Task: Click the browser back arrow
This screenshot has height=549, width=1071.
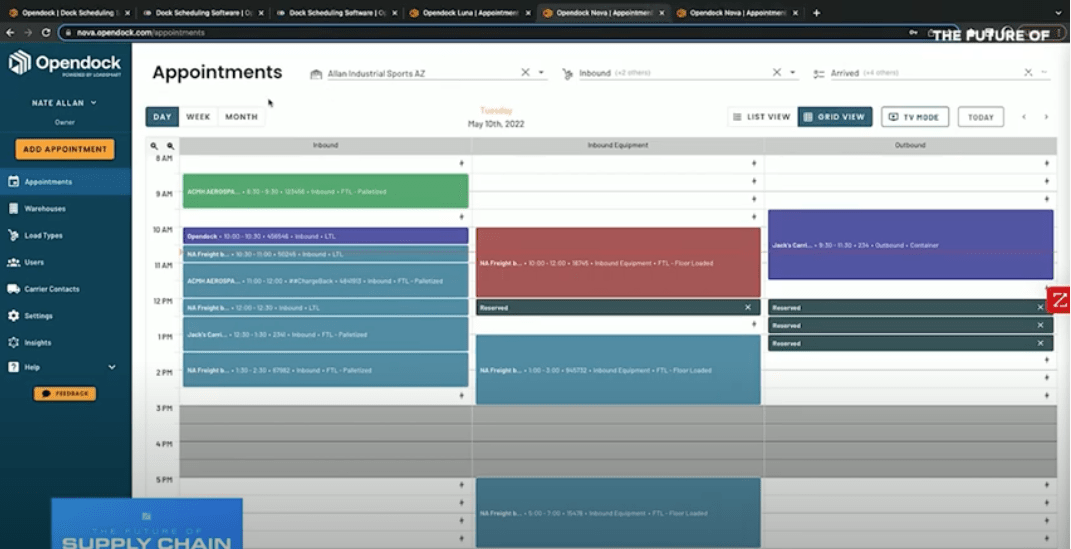Action: [x=10, y=32]
